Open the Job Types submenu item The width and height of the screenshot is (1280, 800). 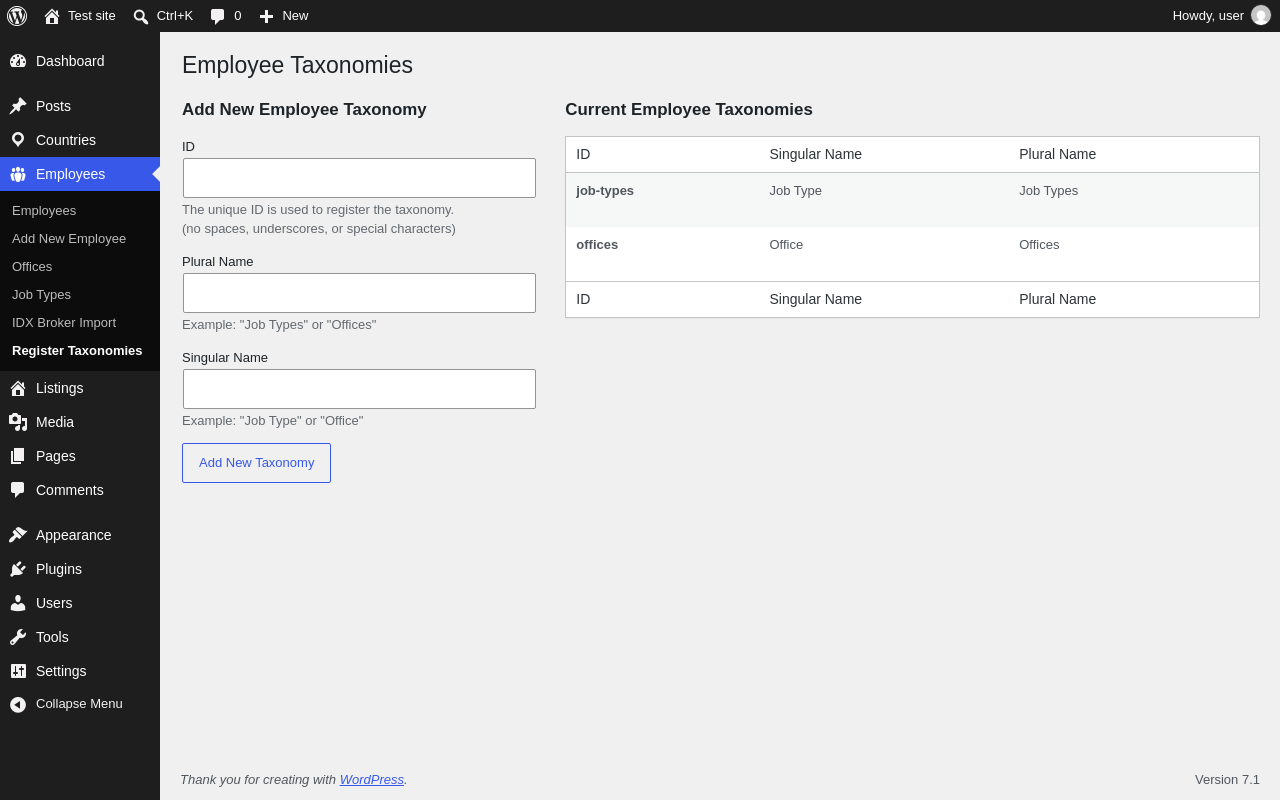pyautogui.click(x=41, y=295)
